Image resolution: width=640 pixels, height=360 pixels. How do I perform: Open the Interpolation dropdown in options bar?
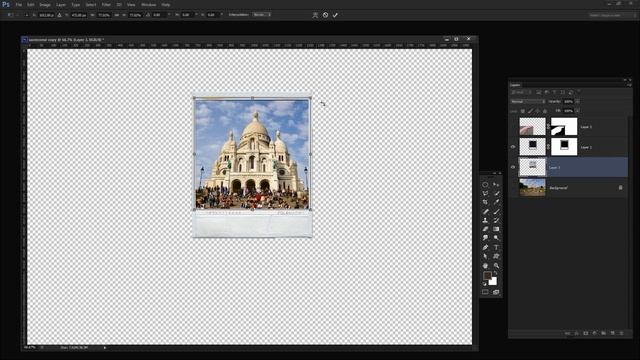tap(261, 15)
